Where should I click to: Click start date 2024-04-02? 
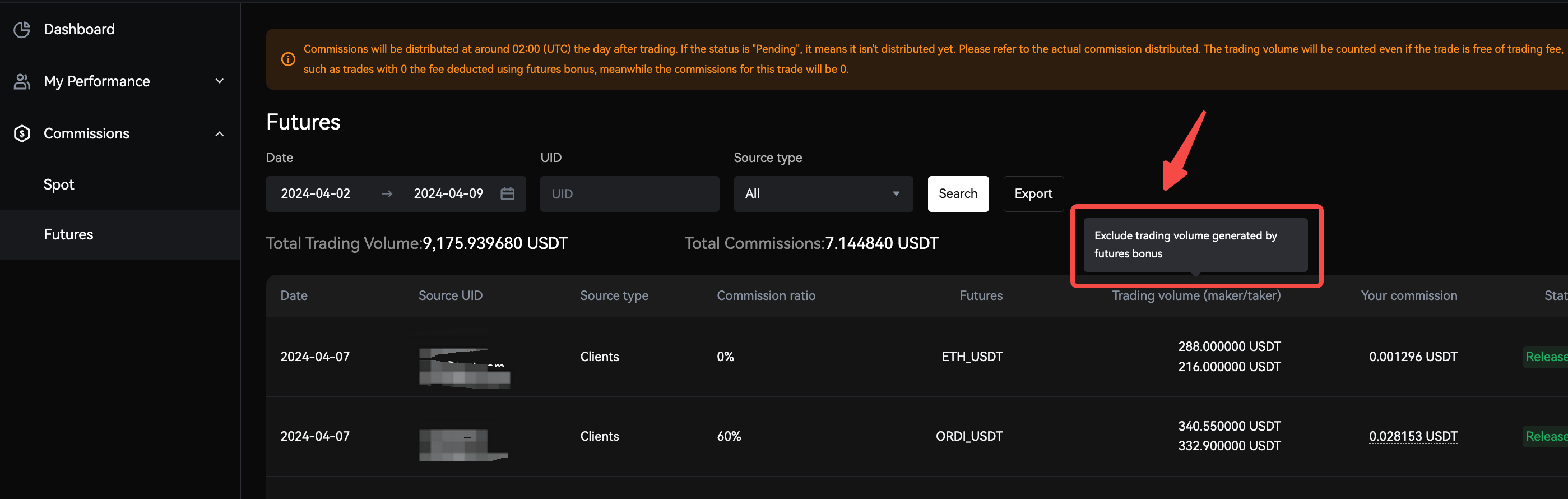coord(316,194)
